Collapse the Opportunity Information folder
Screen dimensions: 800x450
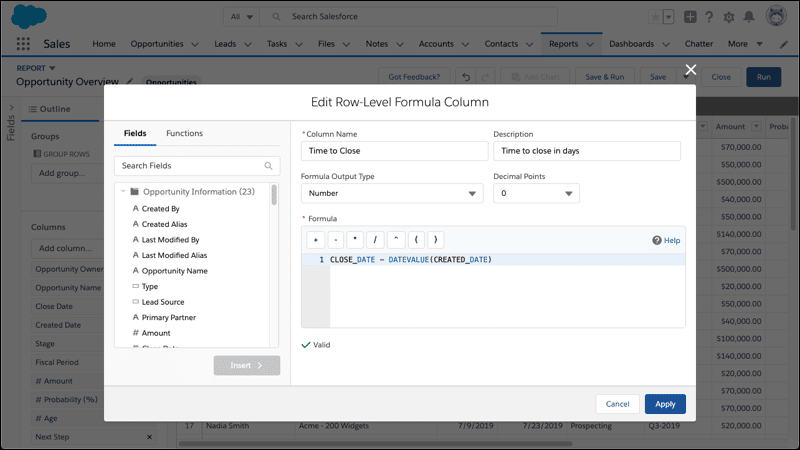coord(123,192)
